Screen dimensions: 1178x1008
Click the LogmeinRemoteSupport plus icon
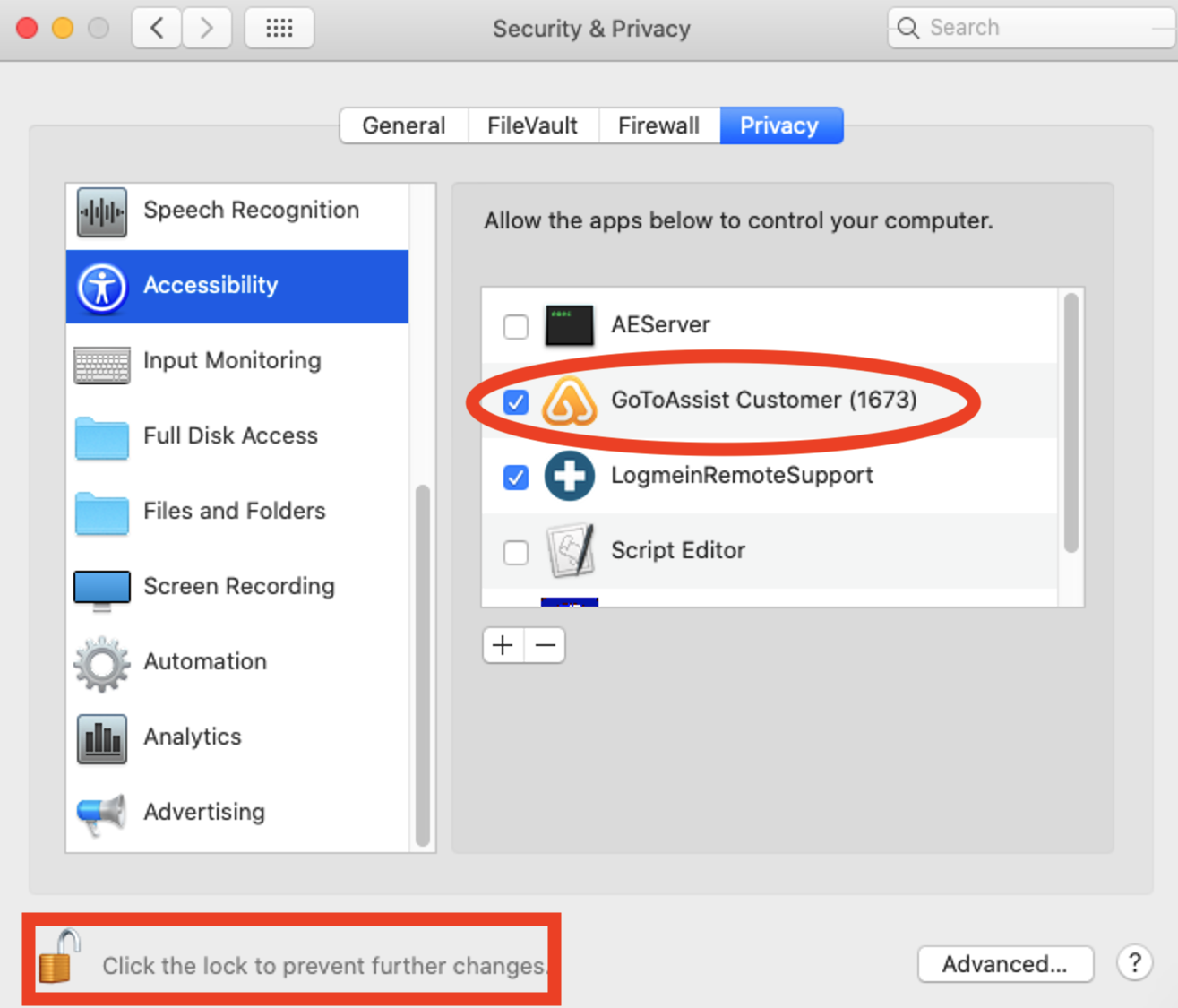569,476
